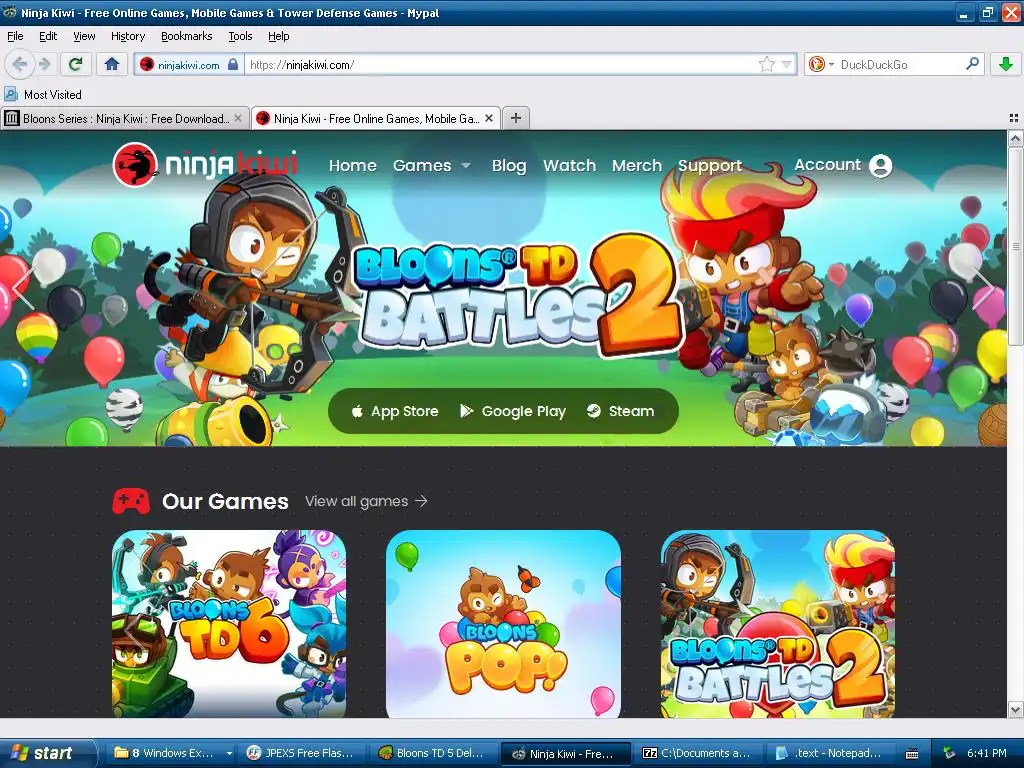Click the network tray icon near the clock

coord(949,754)
